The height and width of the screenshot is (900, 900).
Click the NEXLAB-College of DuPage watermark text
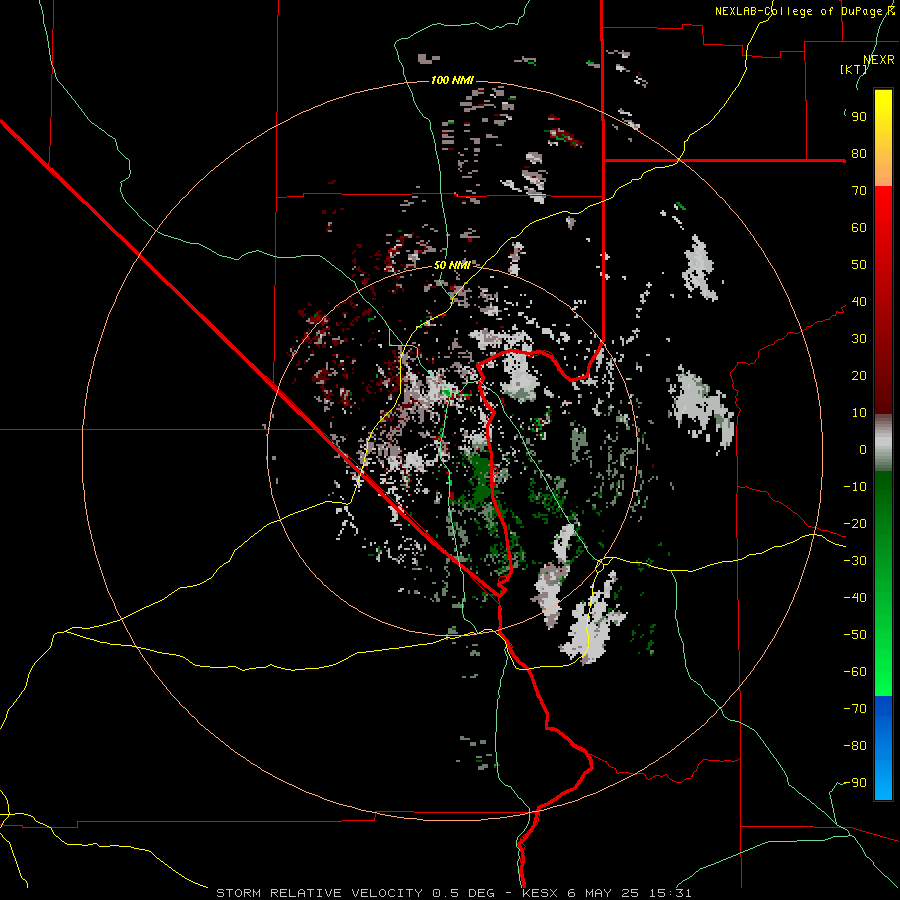click(x=805, y=11)
